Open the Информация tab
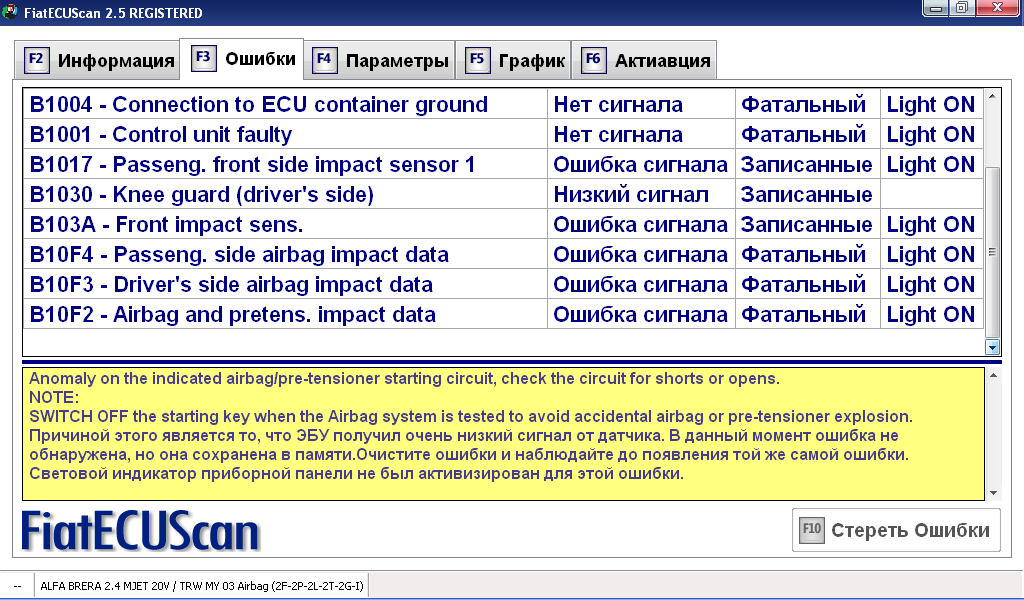 click(x=97, y=61)
